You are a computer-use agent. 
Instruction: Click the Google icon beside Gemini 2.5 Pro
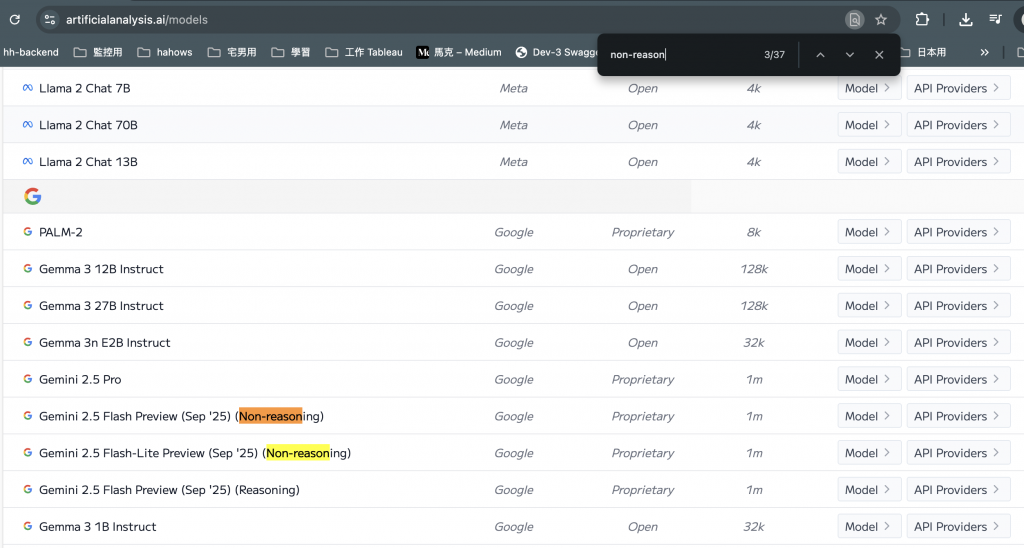27,379
